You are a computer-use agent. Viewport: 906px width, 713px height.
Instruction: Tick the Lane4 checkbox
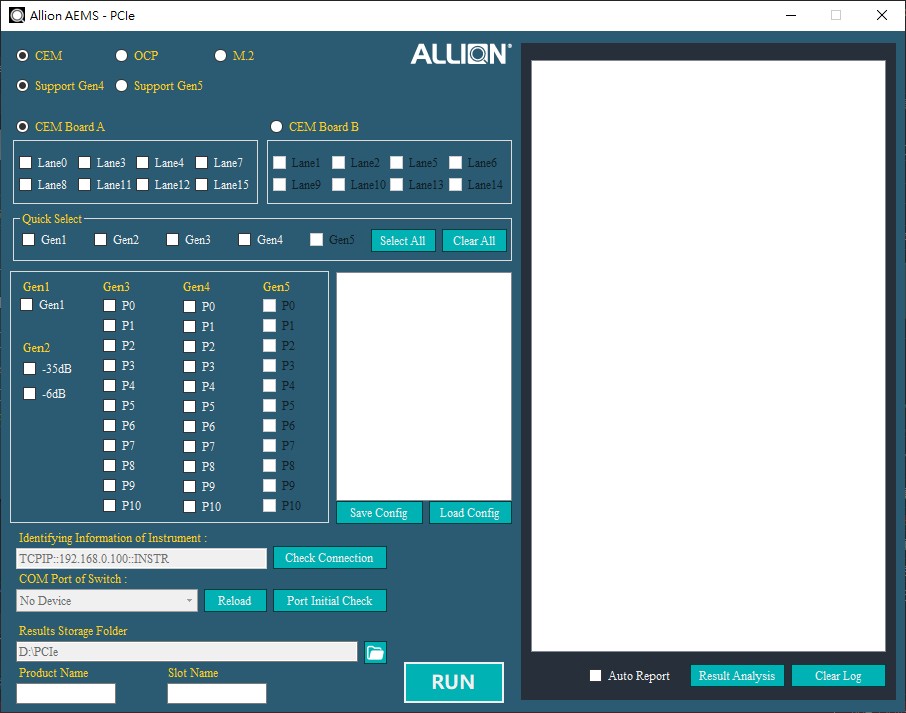tap(143, 162)
